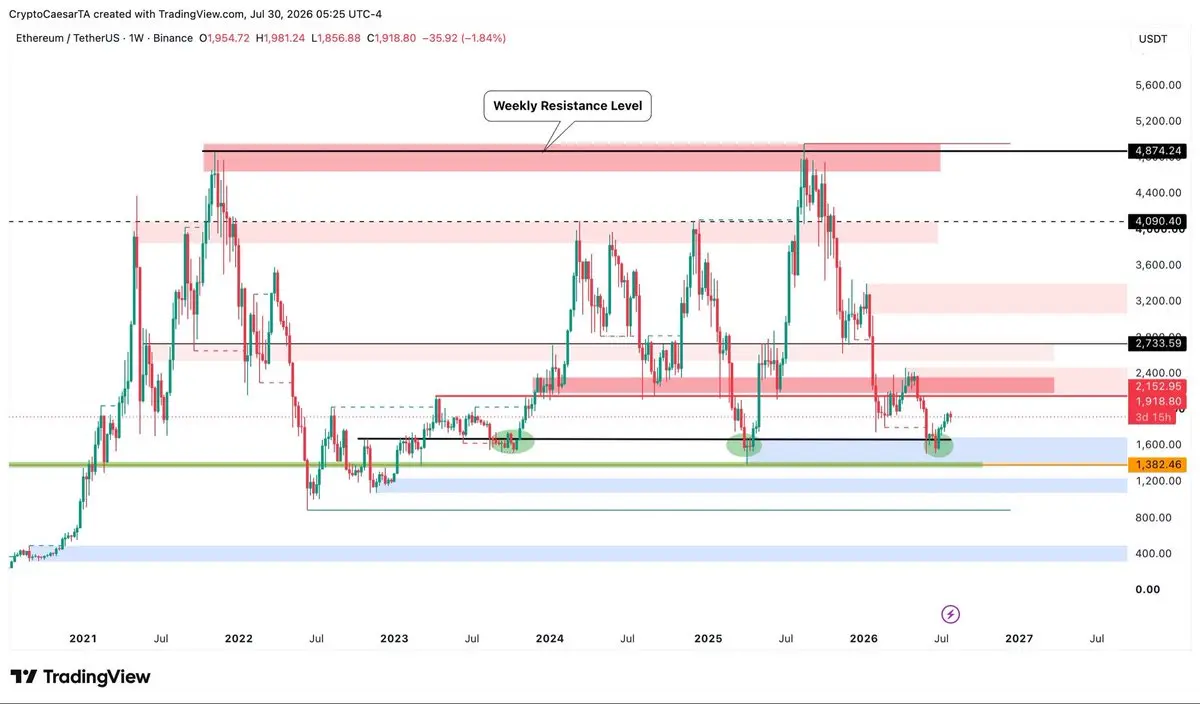
Task: Click the 1,918.80 current price label
Action: pyautogui.click(x=1159, y=401)
